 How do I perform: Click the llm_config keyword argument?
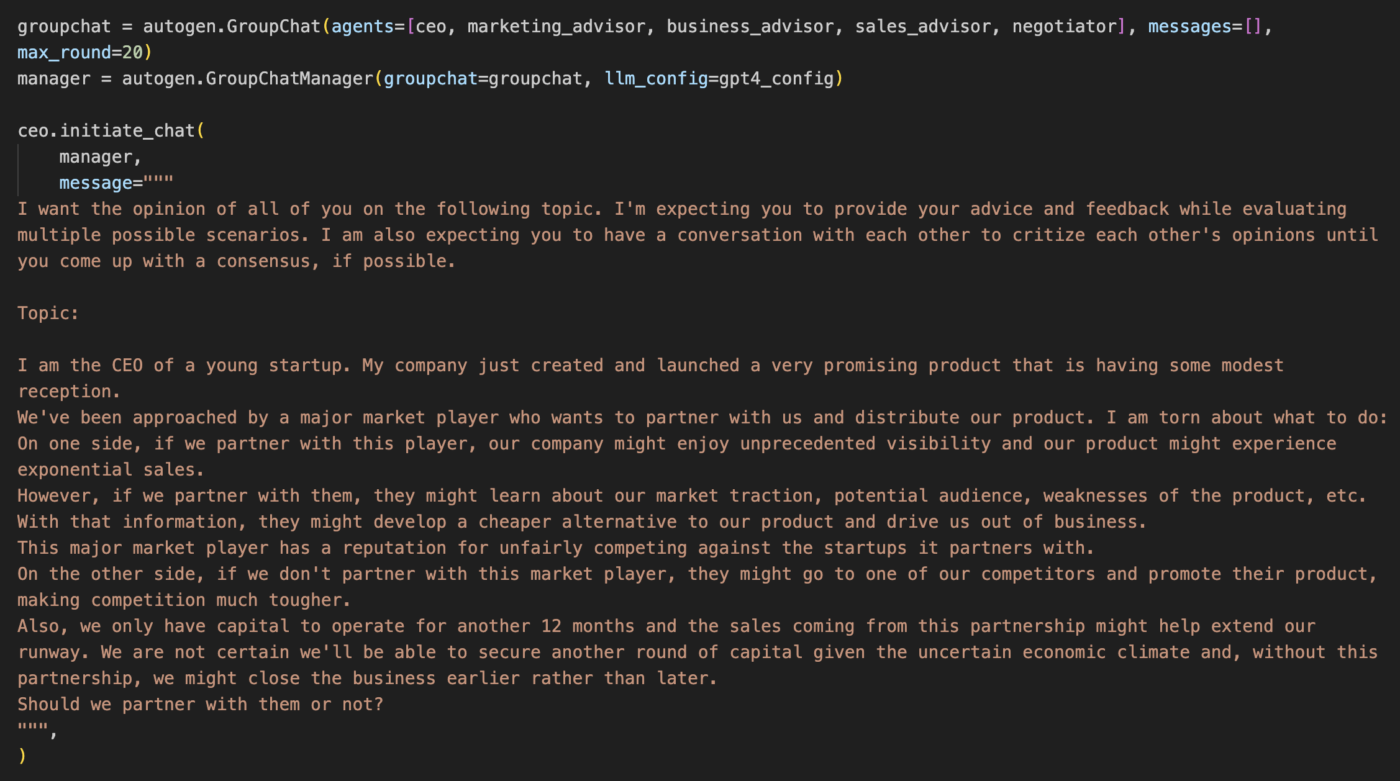click(655, 78)
